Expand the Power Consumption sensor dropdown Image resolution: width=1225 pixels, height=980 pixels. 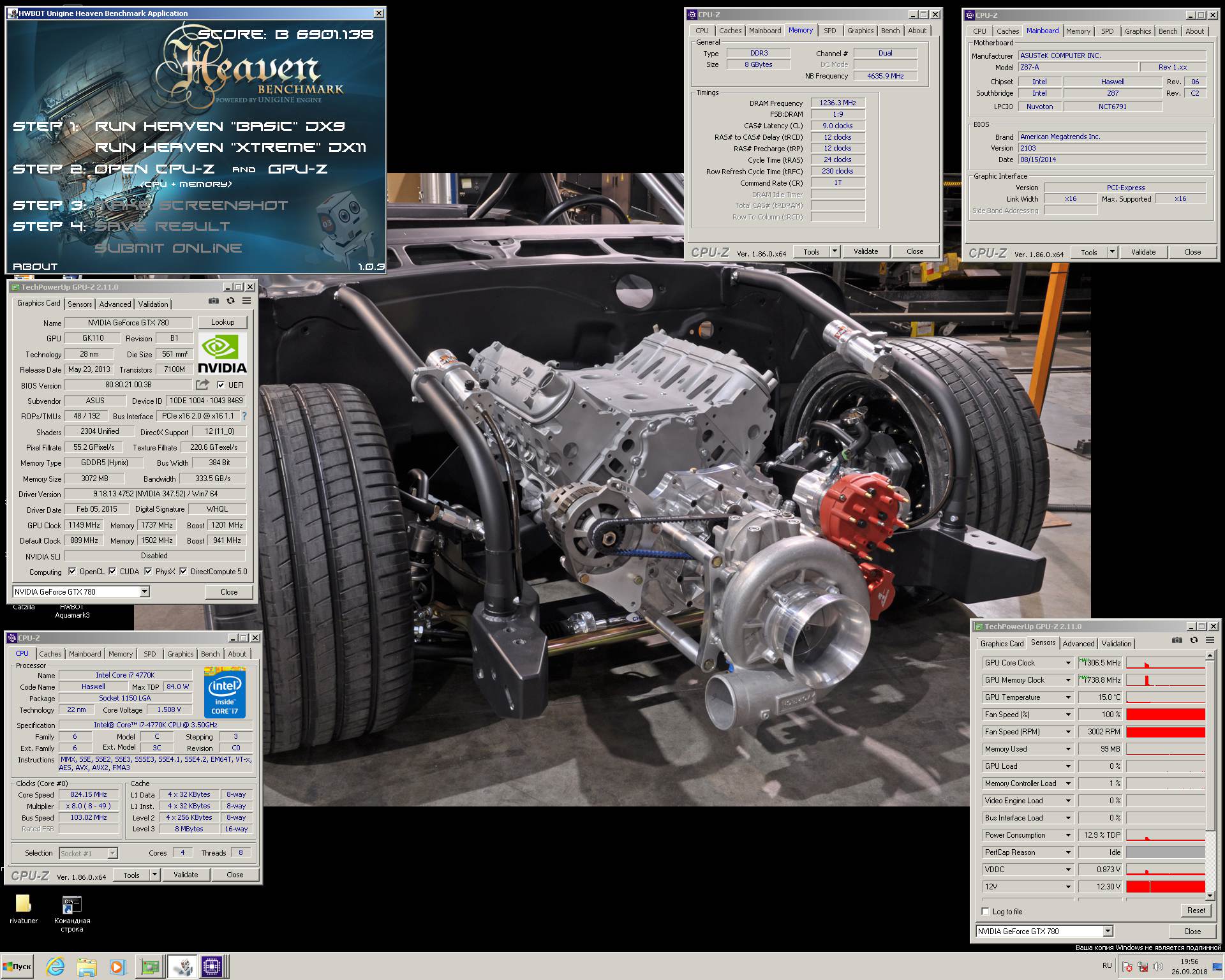pyautogui.click(x=1068, y=835)
